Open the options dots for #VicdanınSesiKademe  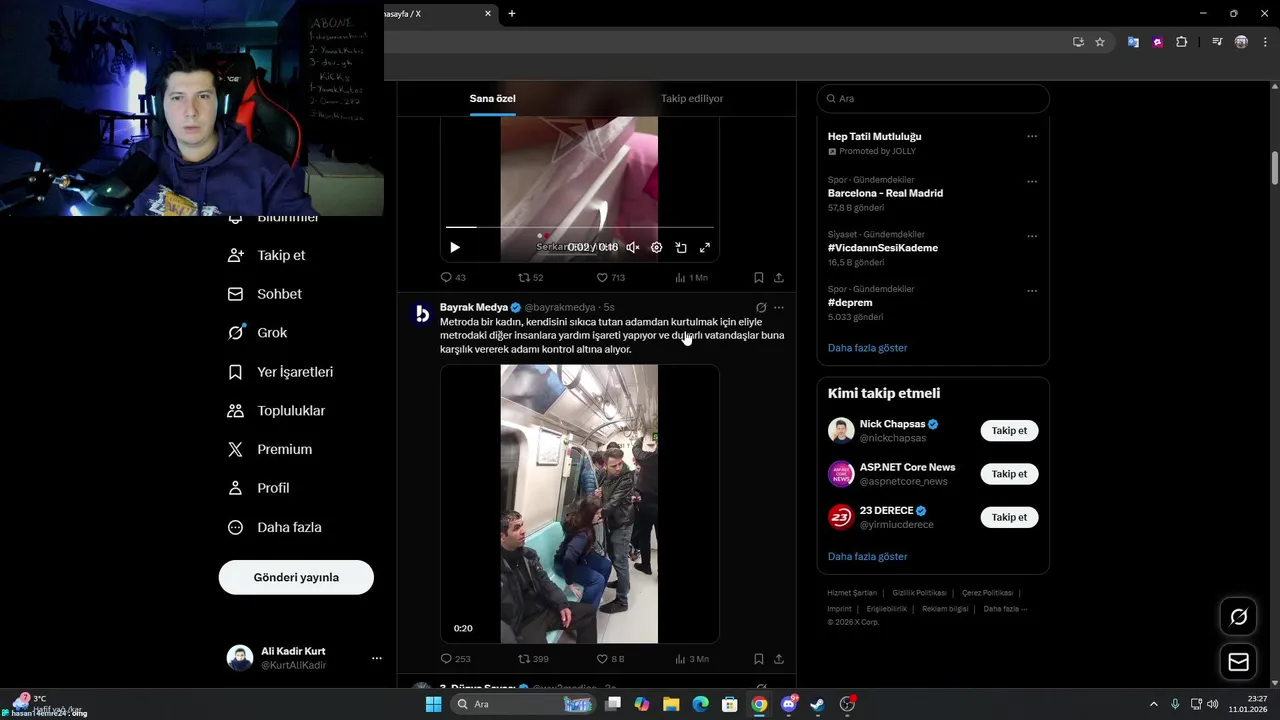[1032, 237]
